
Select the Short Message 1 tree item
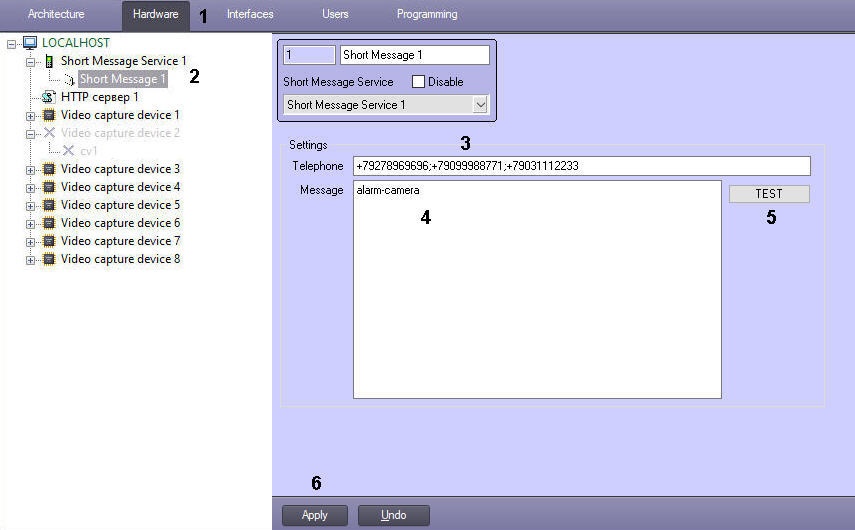[123, 79]
